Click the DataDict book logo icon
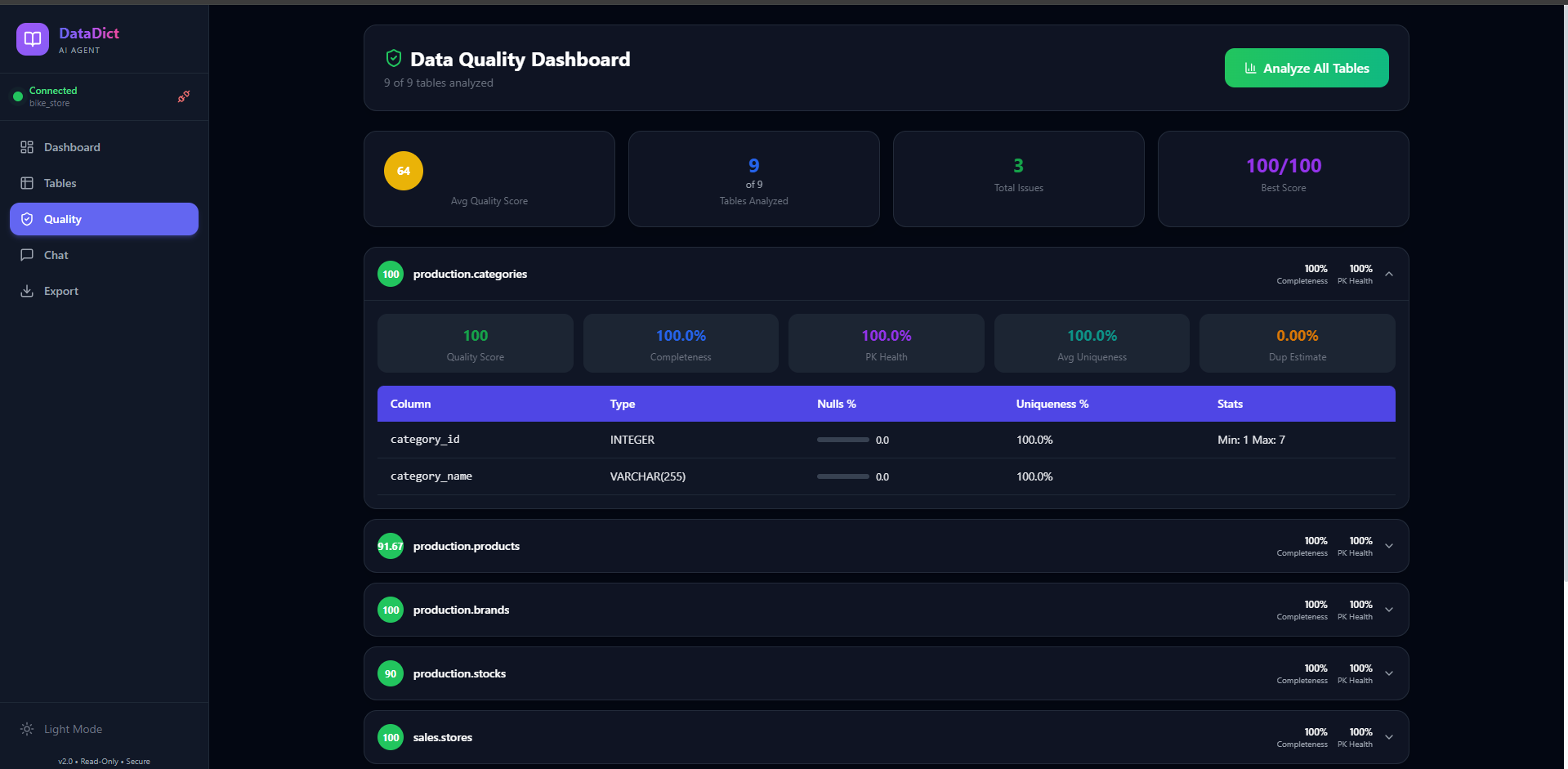The width and height of the screenshot is (1568, 769). click(x=33, y=39)
